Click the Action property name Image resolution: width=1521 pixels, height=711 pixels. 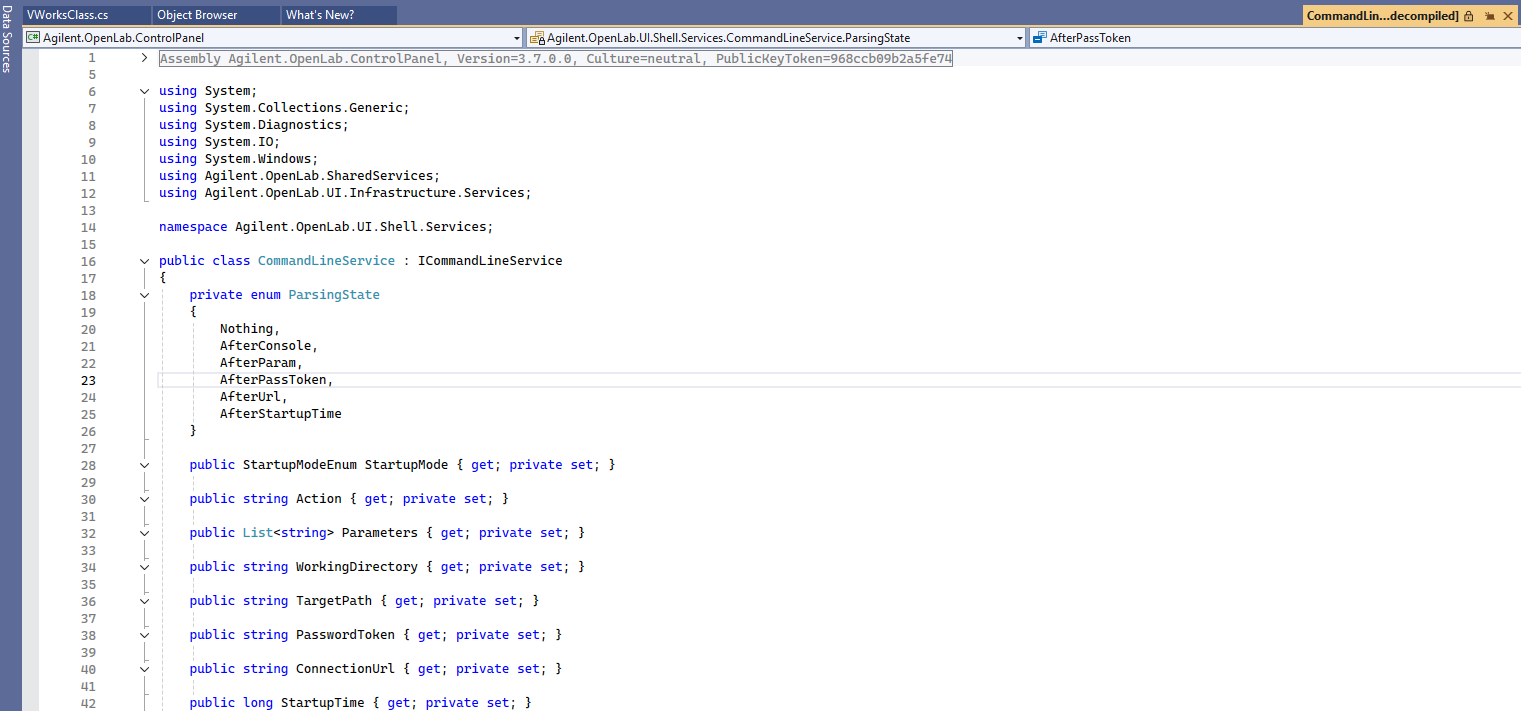[319, 499]
